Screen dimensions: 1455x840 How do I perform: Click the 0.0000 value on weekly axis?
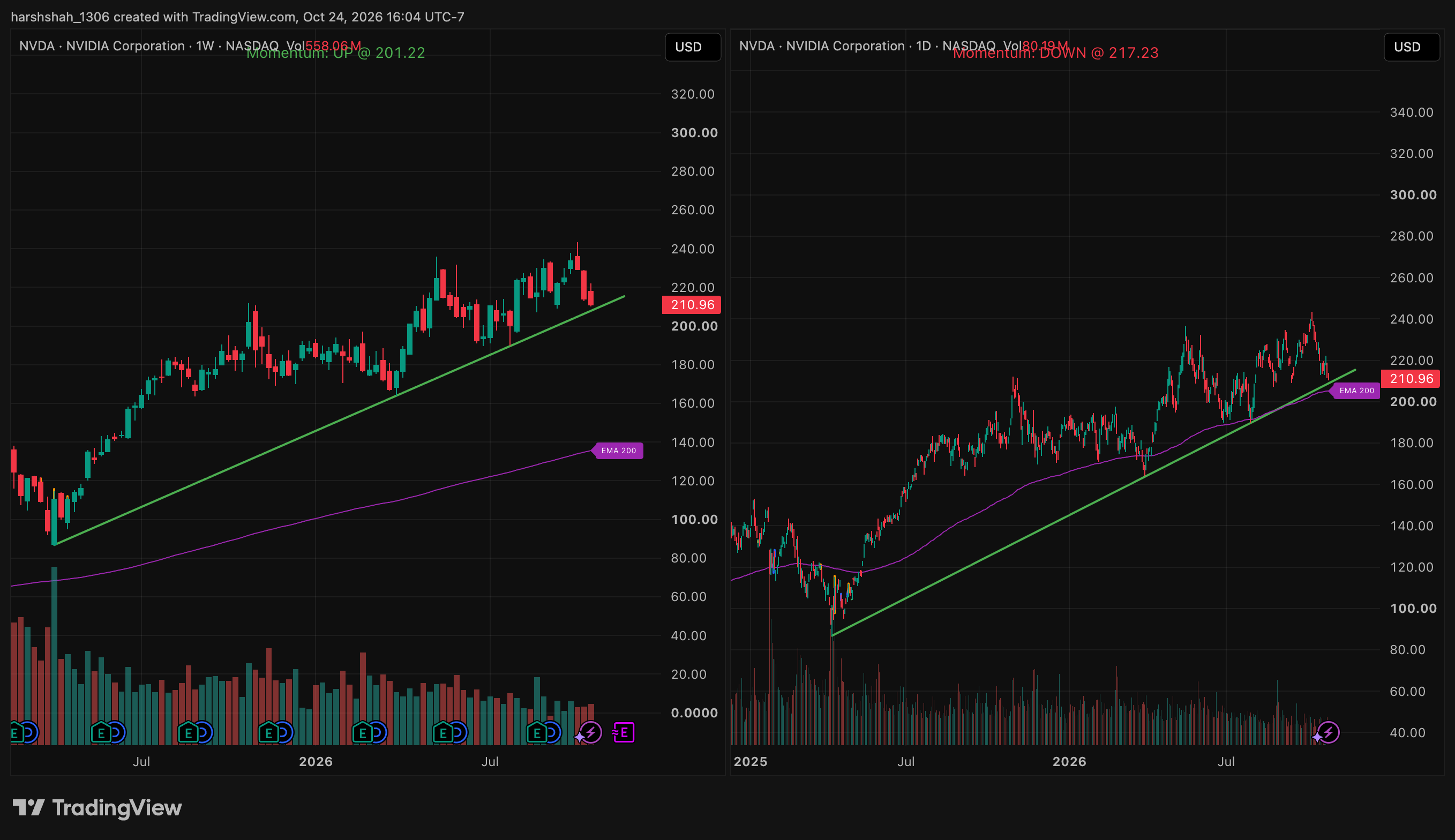694,713
